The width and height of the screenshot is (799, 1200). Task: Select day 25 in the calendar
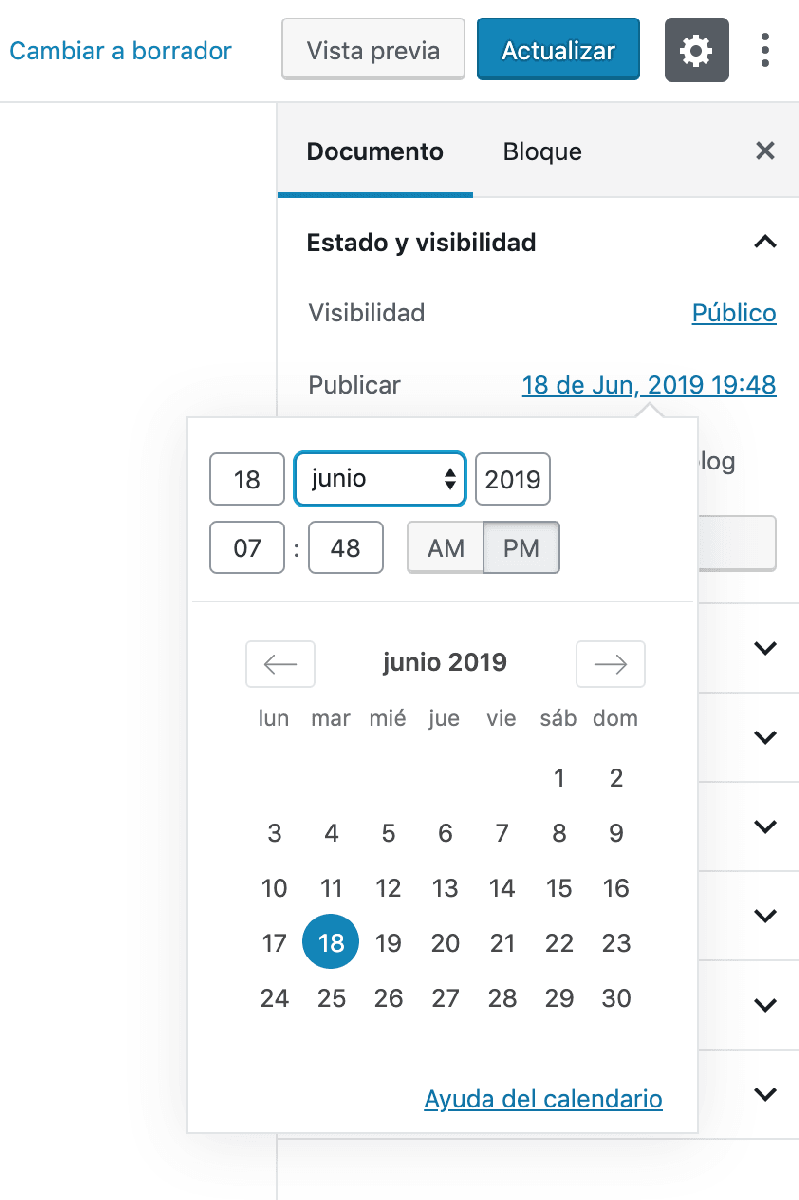point(331,998)
